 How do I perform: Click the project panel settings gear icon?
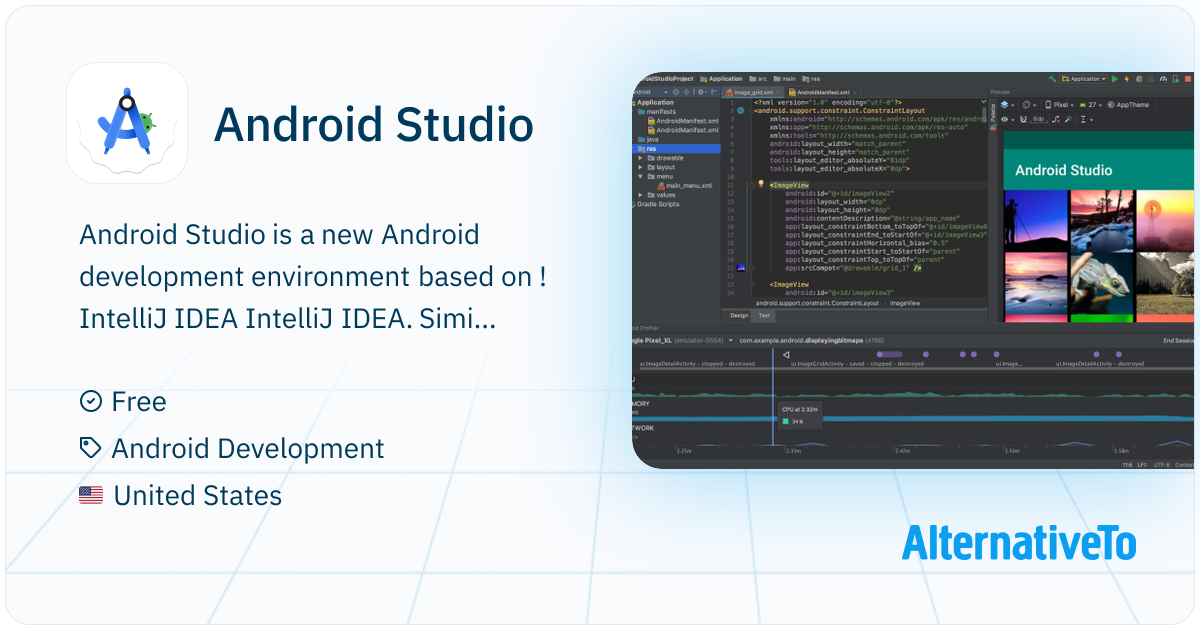click(701, 92)
